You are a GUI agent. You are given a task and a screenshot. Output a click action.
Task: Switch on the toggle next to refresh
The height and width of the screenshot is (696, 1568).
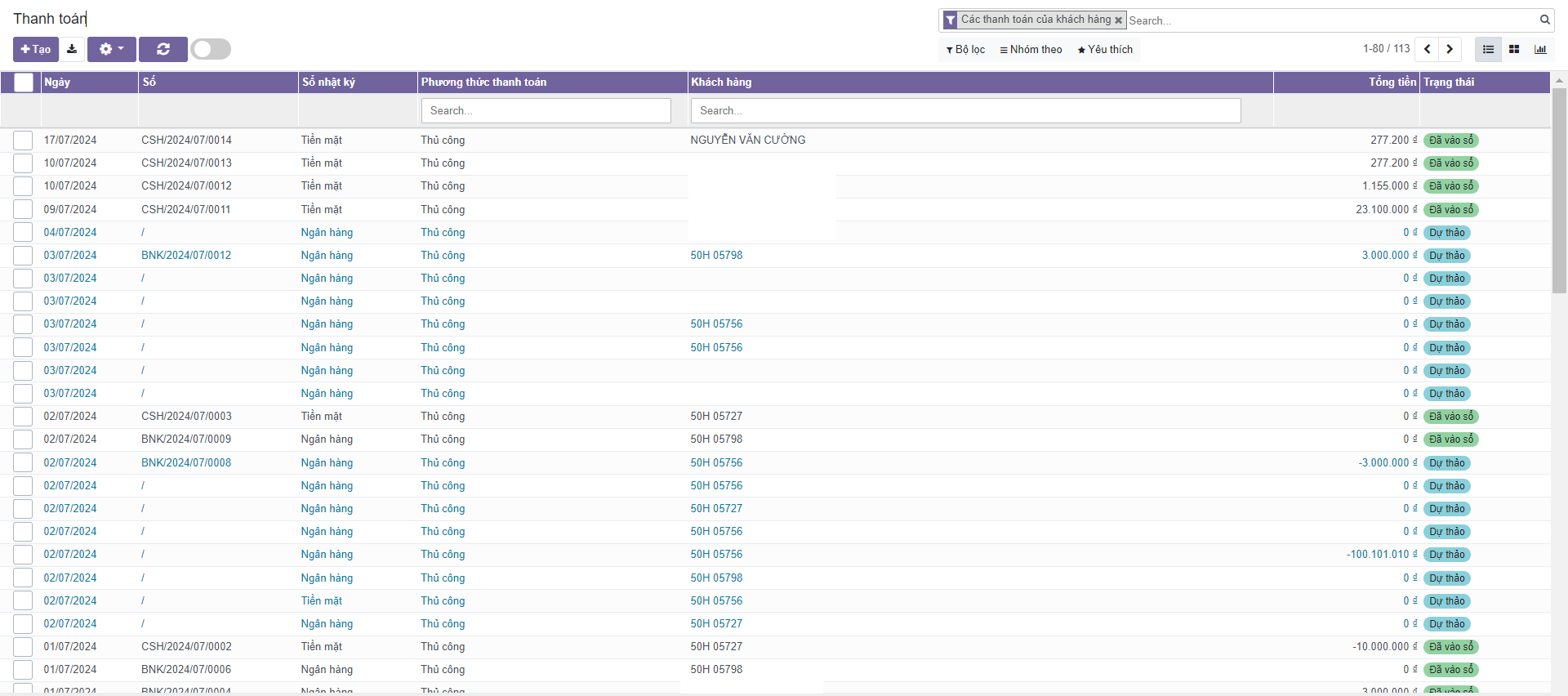click(x=211, y=49)
